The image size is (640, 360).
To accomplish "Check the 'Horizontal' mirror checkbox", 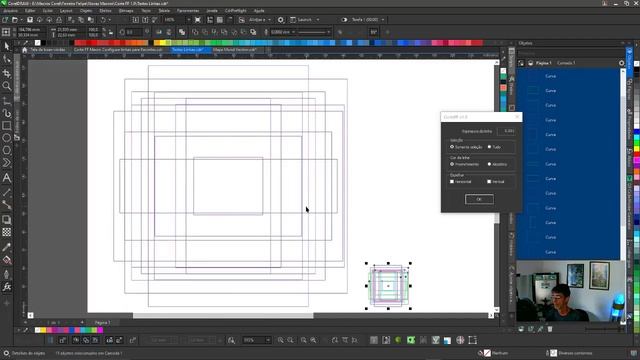I will (x=452, y=182).
